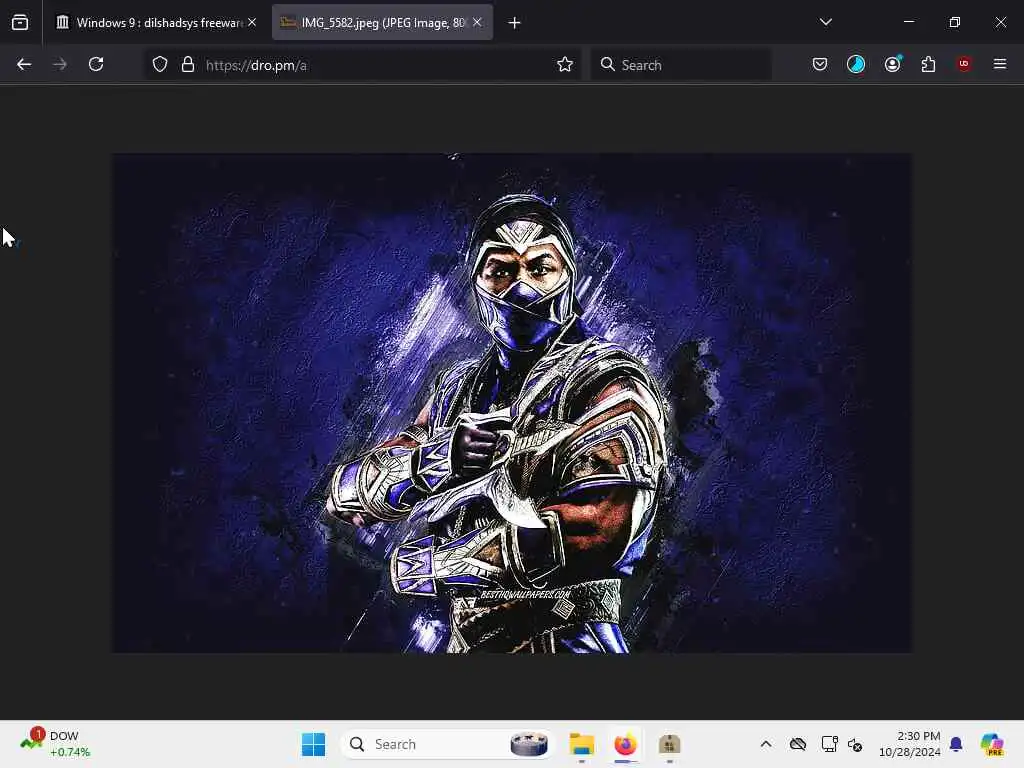Image resolution: width=1024 pixels, height=768 pixels.
Task: Restore down the Firefox window
Action: pos(955,22)
